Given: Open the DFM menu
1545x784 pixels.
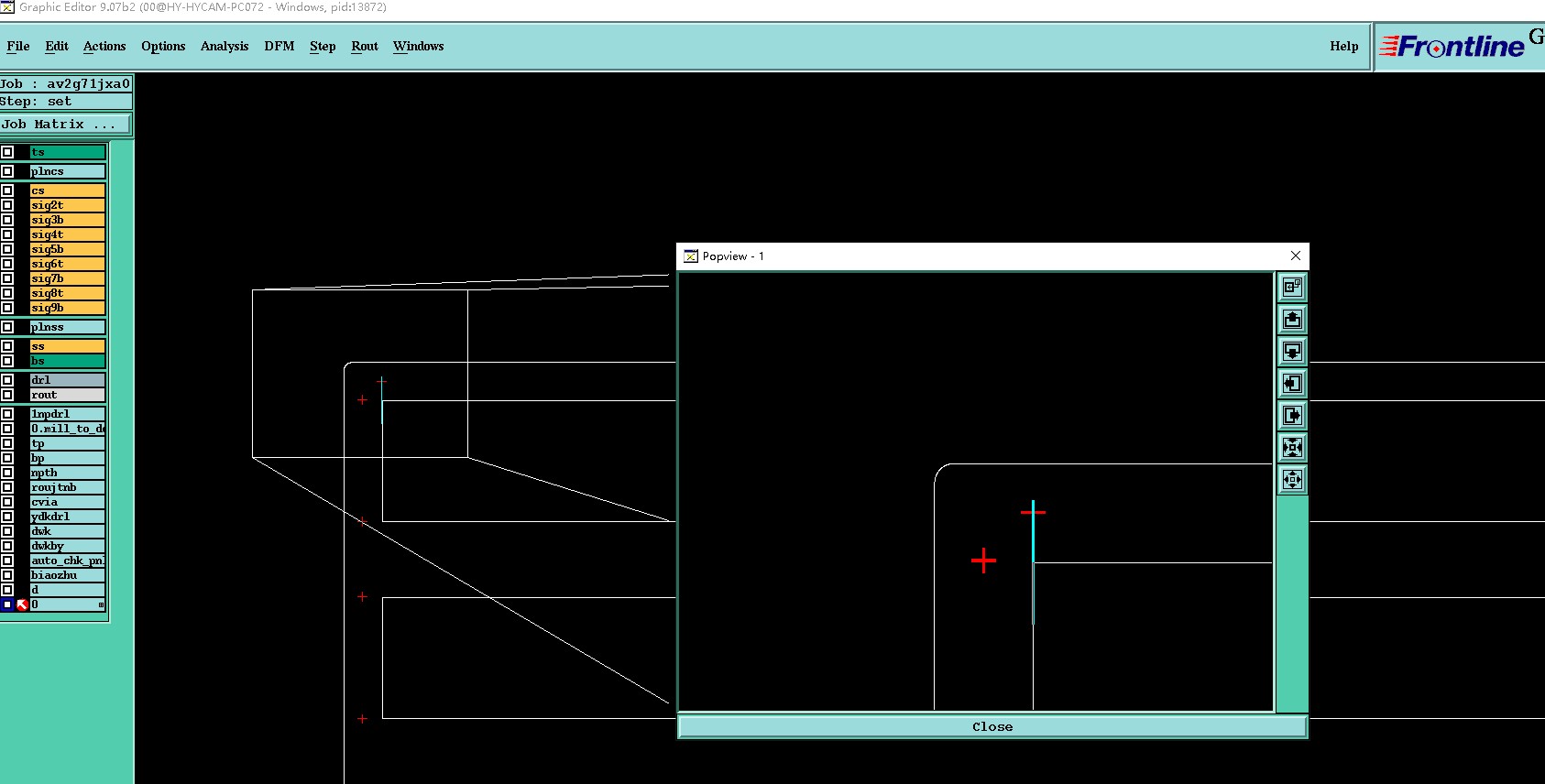Looking at the screenshot, I should pyautogui.click(x=279, y=46).
